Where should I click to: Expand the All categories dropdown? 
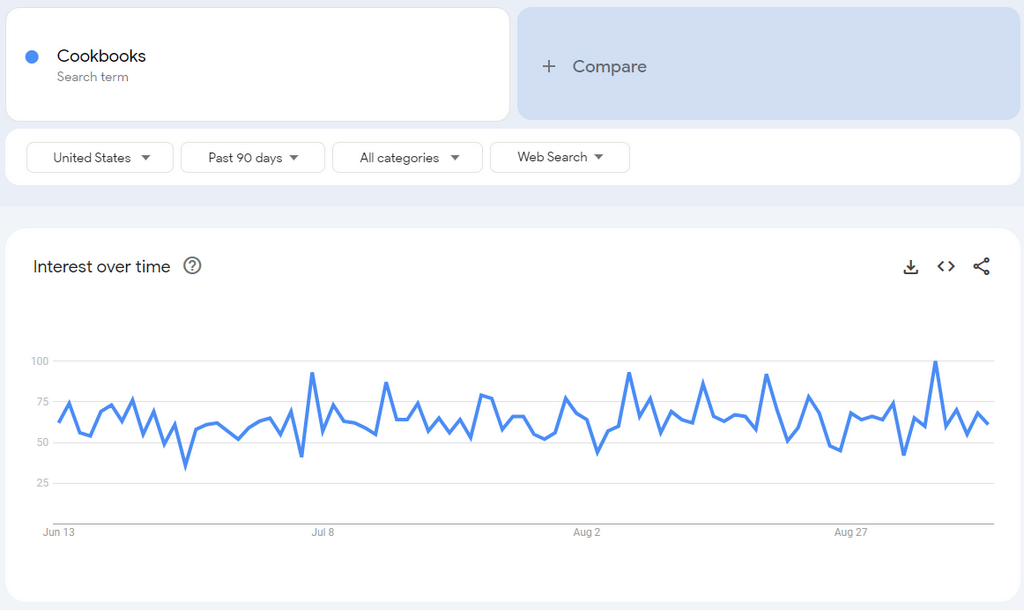[407, 157]
